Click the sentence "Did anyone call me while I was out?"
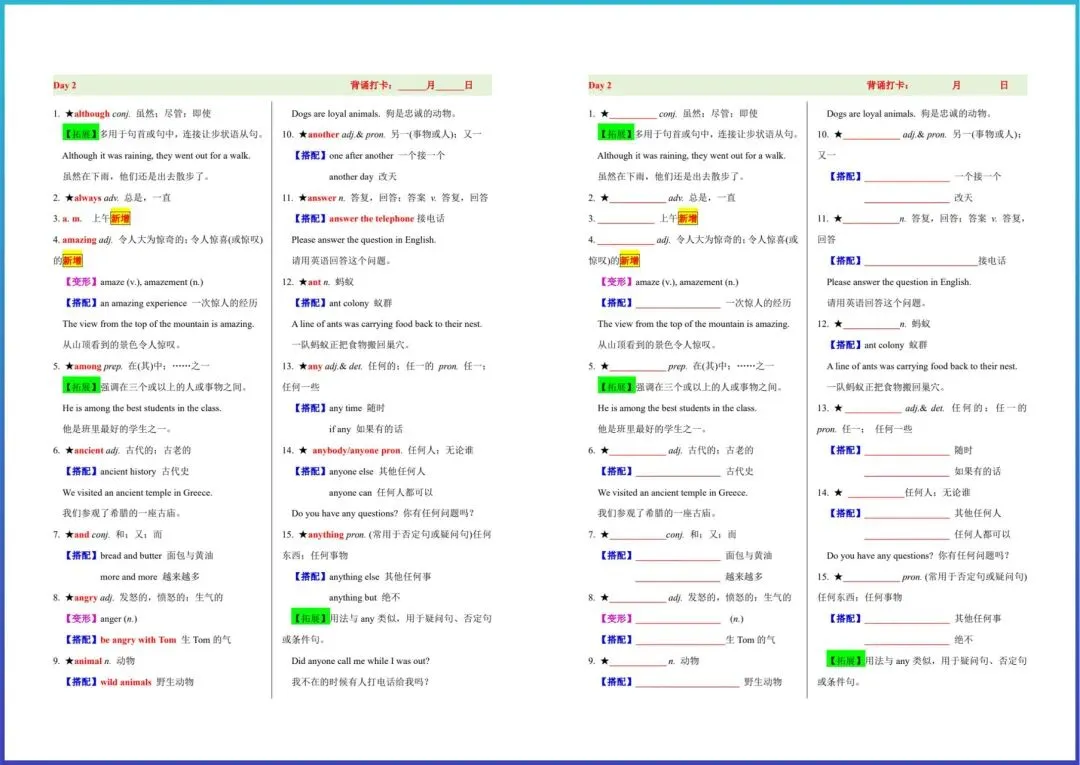The image size is (1080, 765). tap(360, 661)
